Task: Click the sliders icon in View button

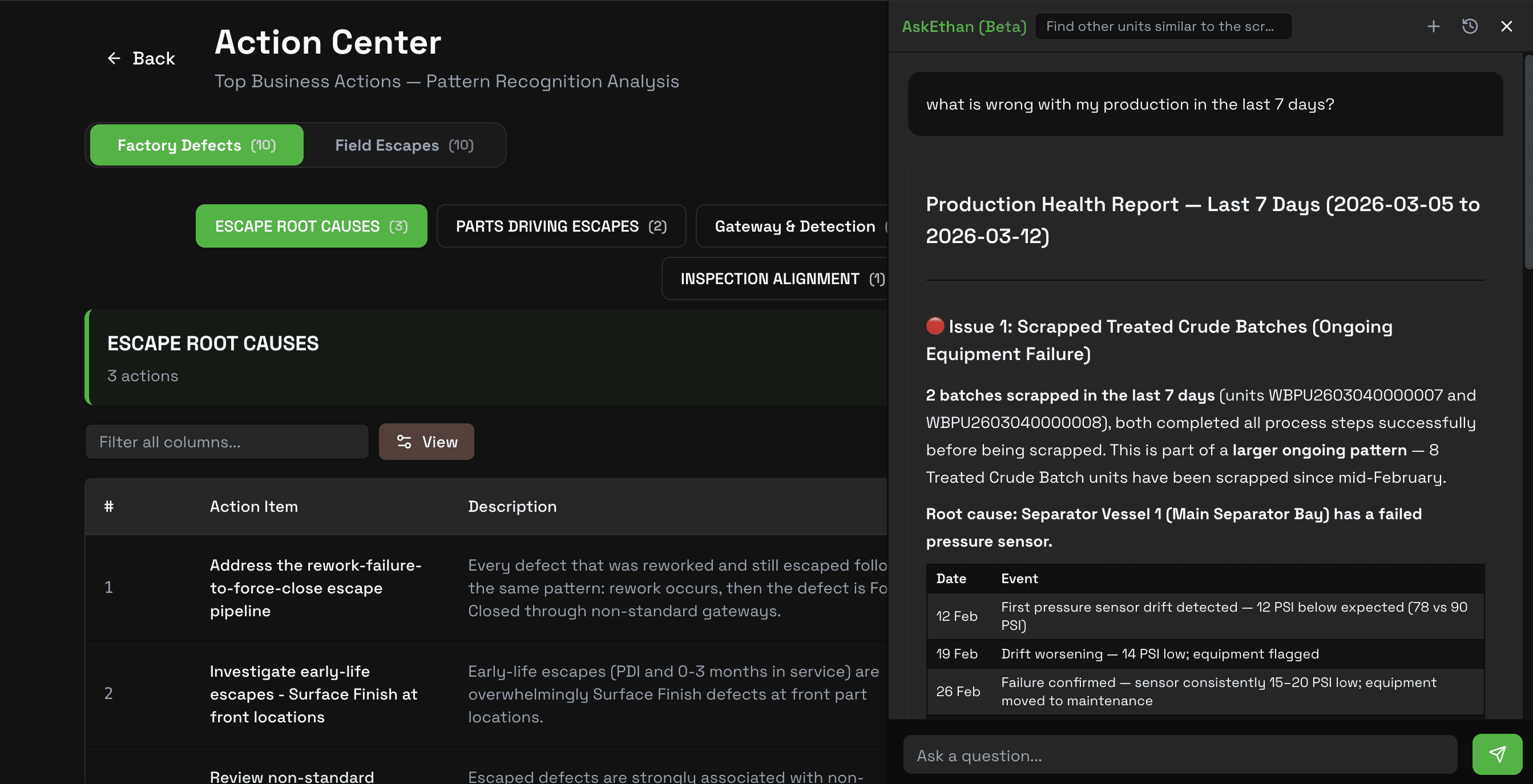Action: pyautogui.click(x=404, y=442)
